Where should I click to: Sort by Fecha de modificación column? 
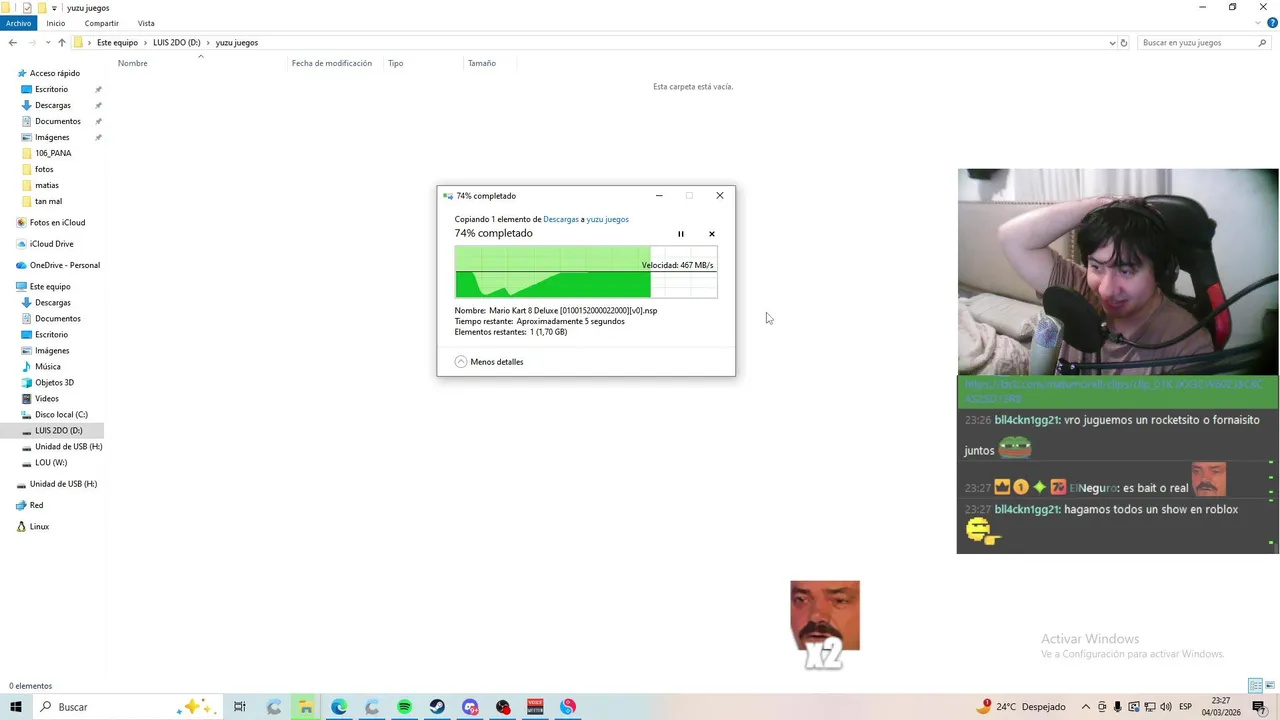[332, 63]
